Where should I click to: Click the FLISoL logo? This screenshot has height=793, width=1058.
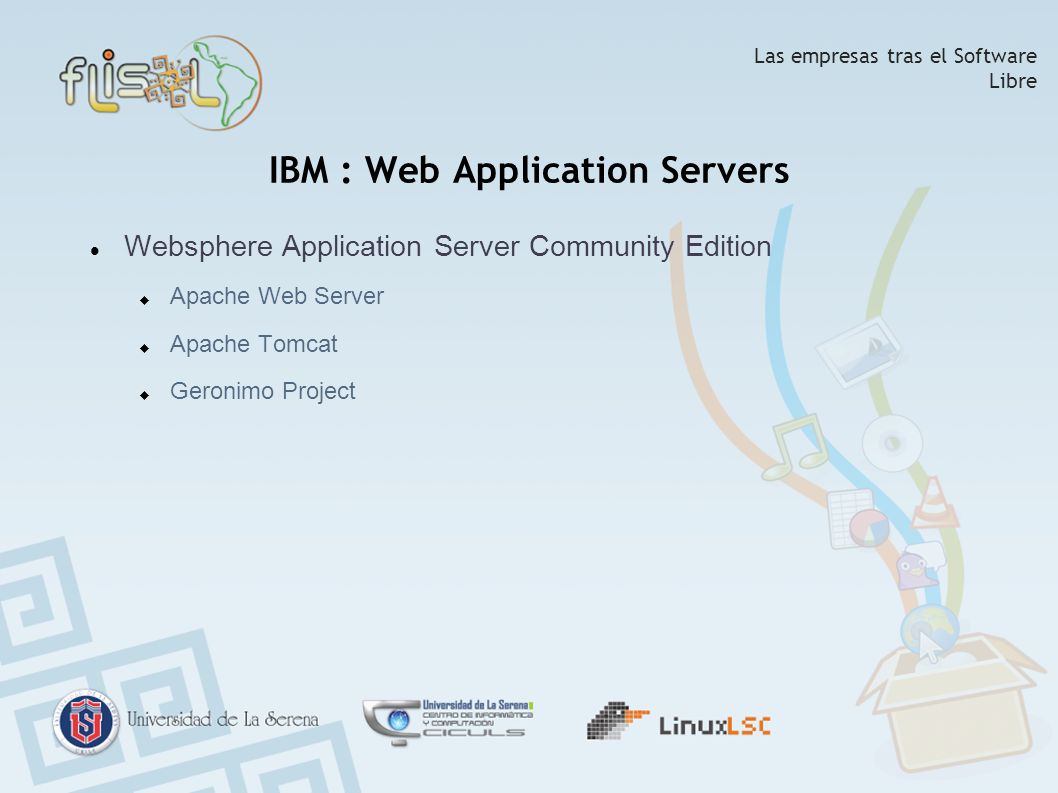click(x=161, y=83)
